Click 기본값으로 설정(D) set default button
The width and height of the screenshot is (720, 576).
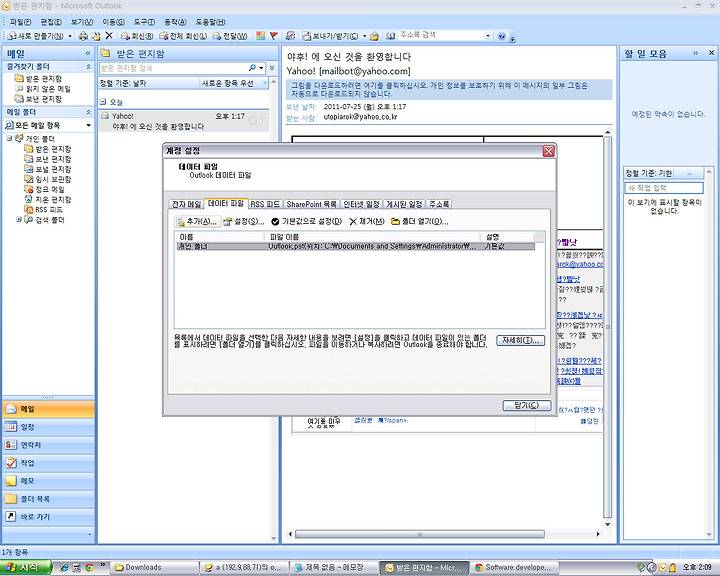(307, 221)
